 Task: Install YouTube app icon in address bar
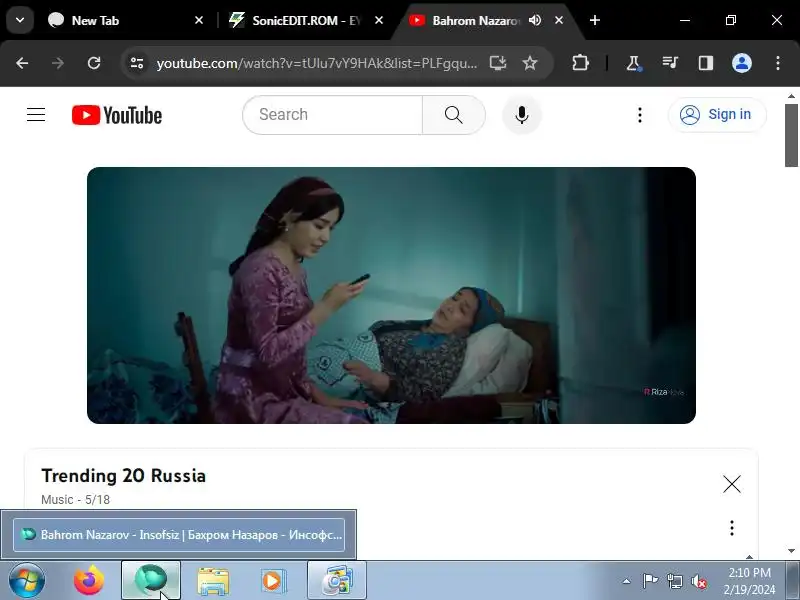pos(497,63)
